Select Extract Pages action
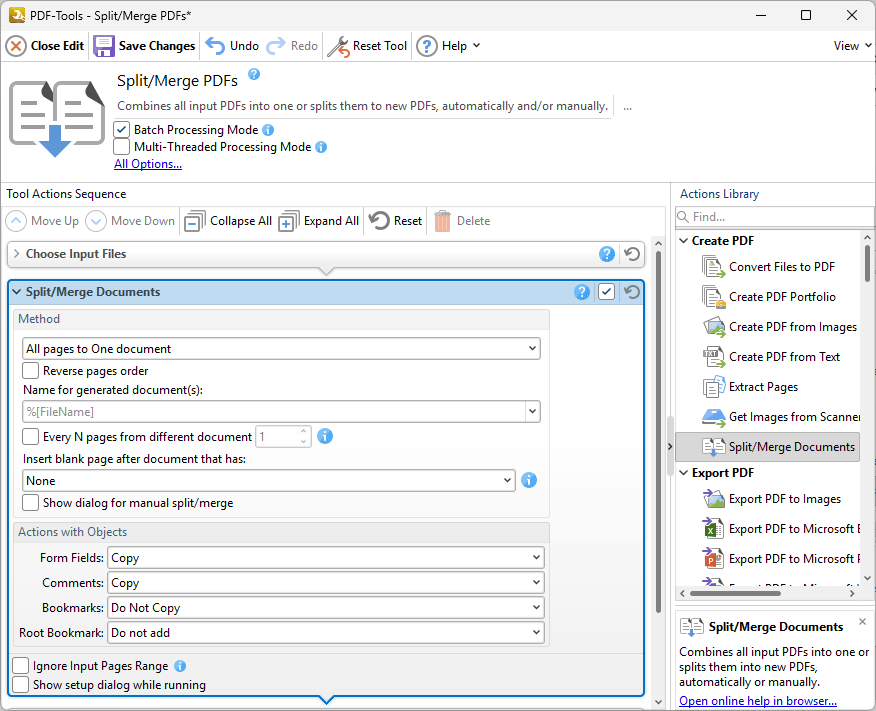The height and width of the screenshot is (711, 876). click(750, 387)
